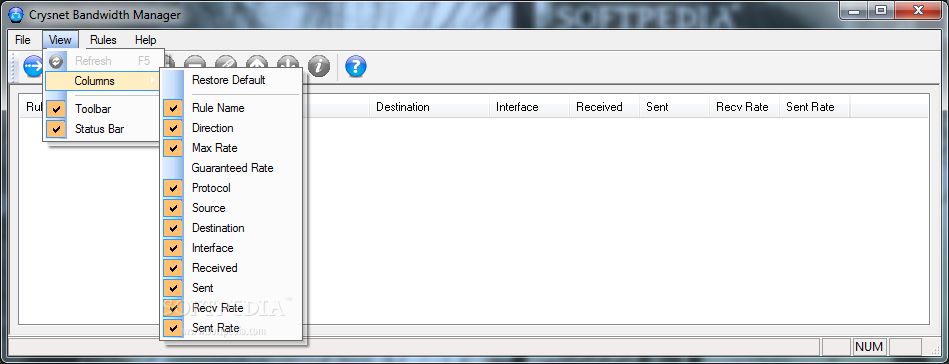Choose Restore Default in Columns submenu

click(231, 80)
